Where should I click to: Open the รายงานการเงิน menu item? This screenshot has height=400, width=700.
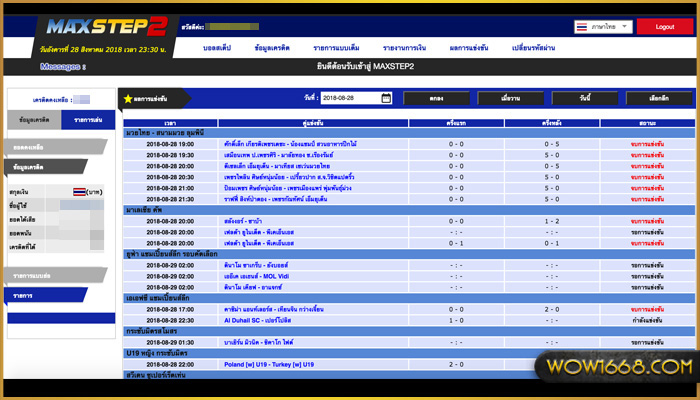click(x=410, y=48)
